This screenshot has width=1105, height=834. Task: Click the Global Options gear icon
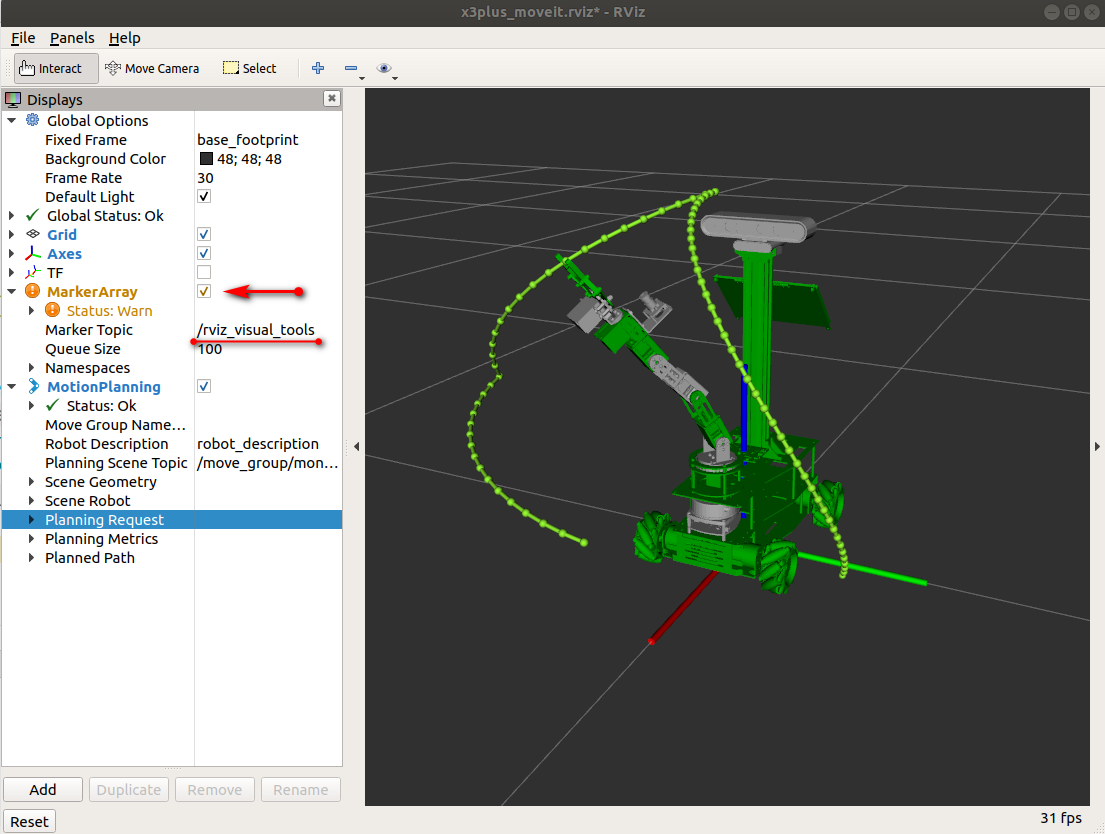[x=32, y=120]
